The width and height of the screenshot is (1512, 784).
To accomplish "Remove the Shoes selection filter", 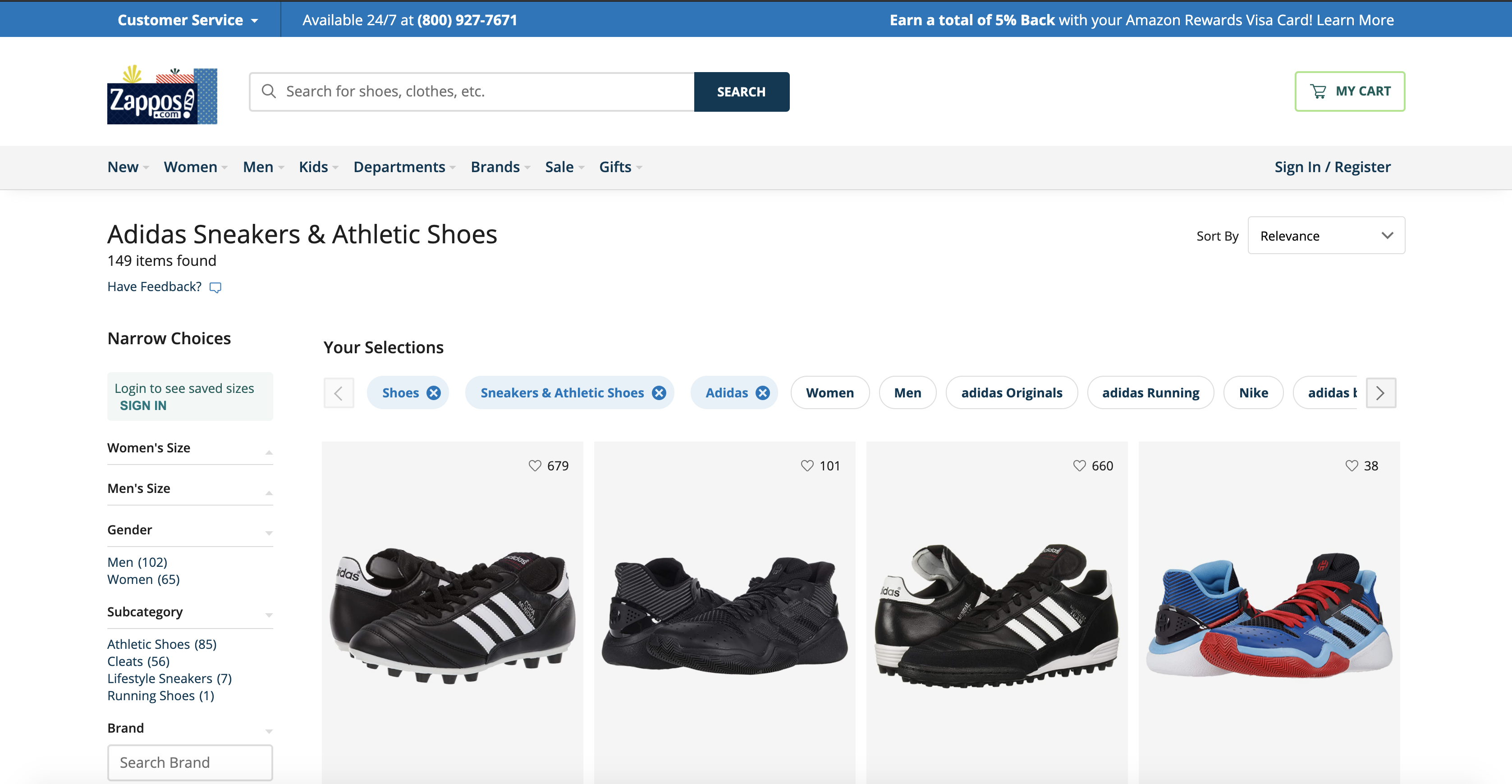I will click(434, 393).
